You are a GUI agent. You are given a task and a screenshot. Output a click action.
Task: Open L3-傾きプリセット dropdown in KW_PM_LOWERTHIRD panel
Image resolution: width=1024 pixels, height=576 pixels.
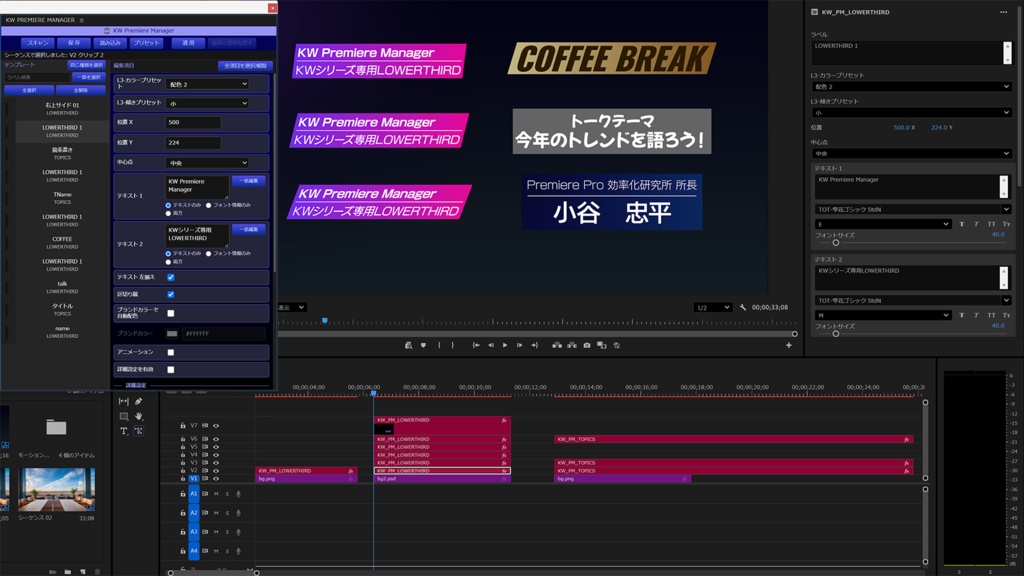[911, 112]
